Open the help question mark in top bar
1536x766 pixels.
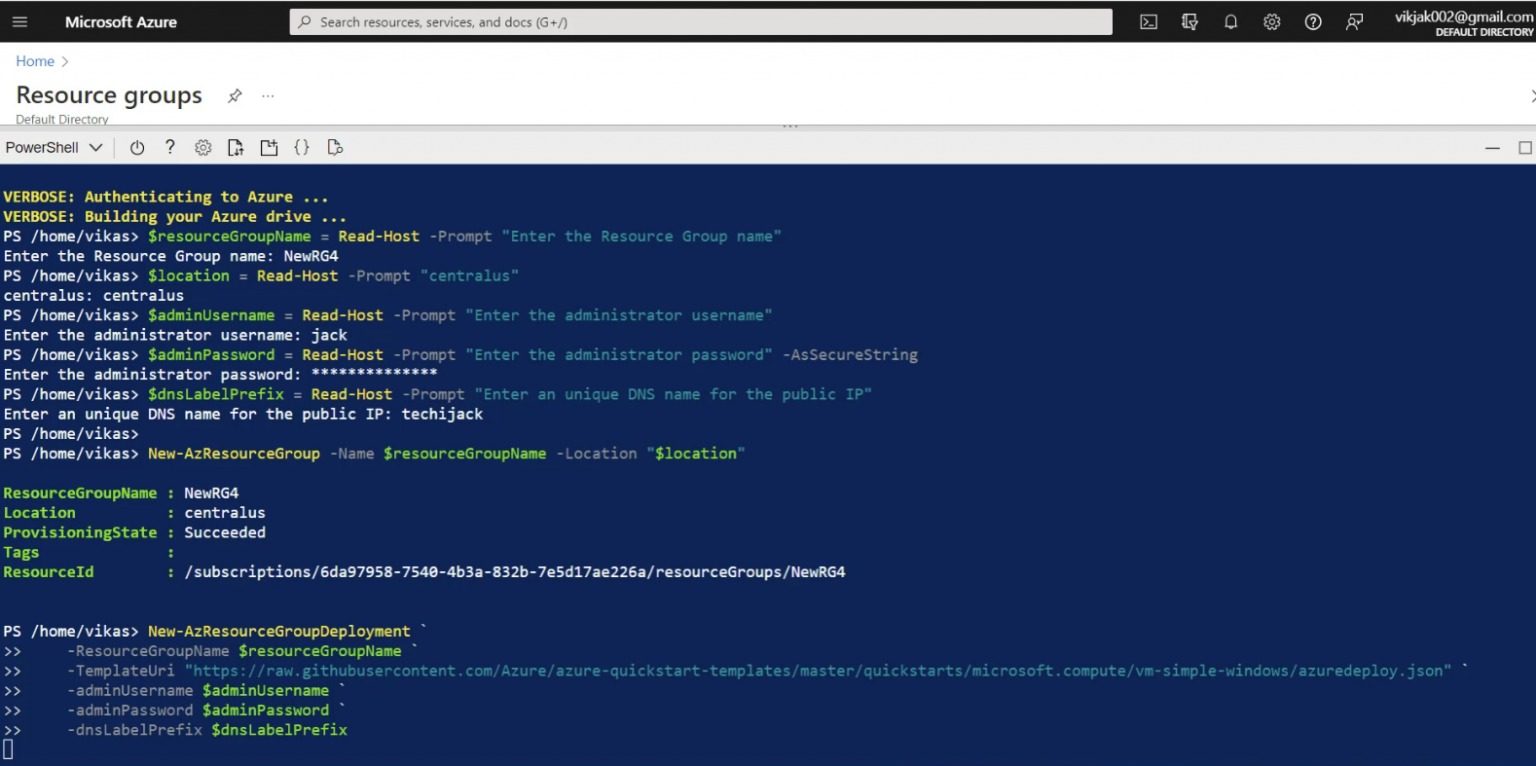pyautogui.click(x=1313, y=21)
